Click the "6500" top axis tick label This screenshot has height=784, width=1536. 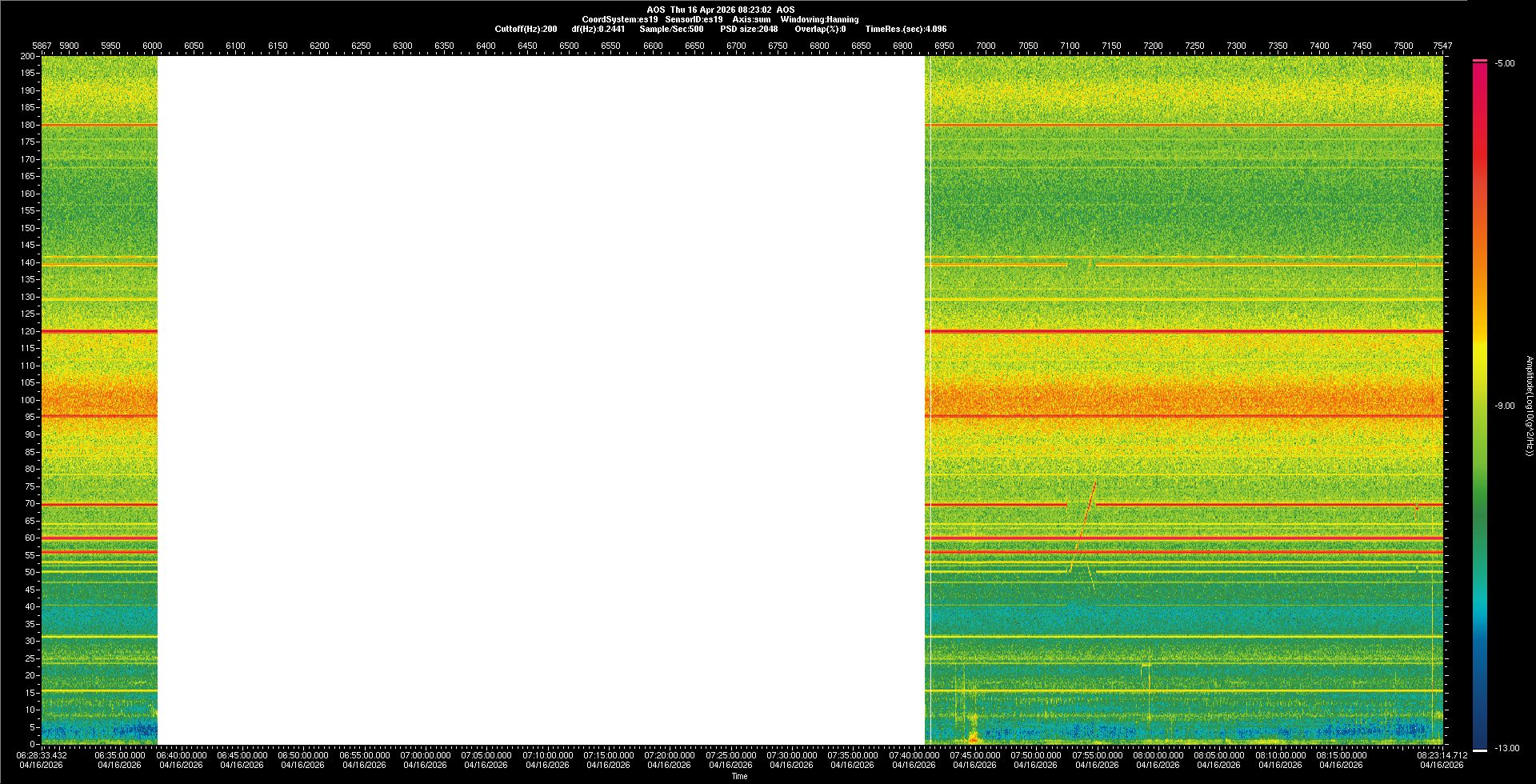(x=569, y=46)
